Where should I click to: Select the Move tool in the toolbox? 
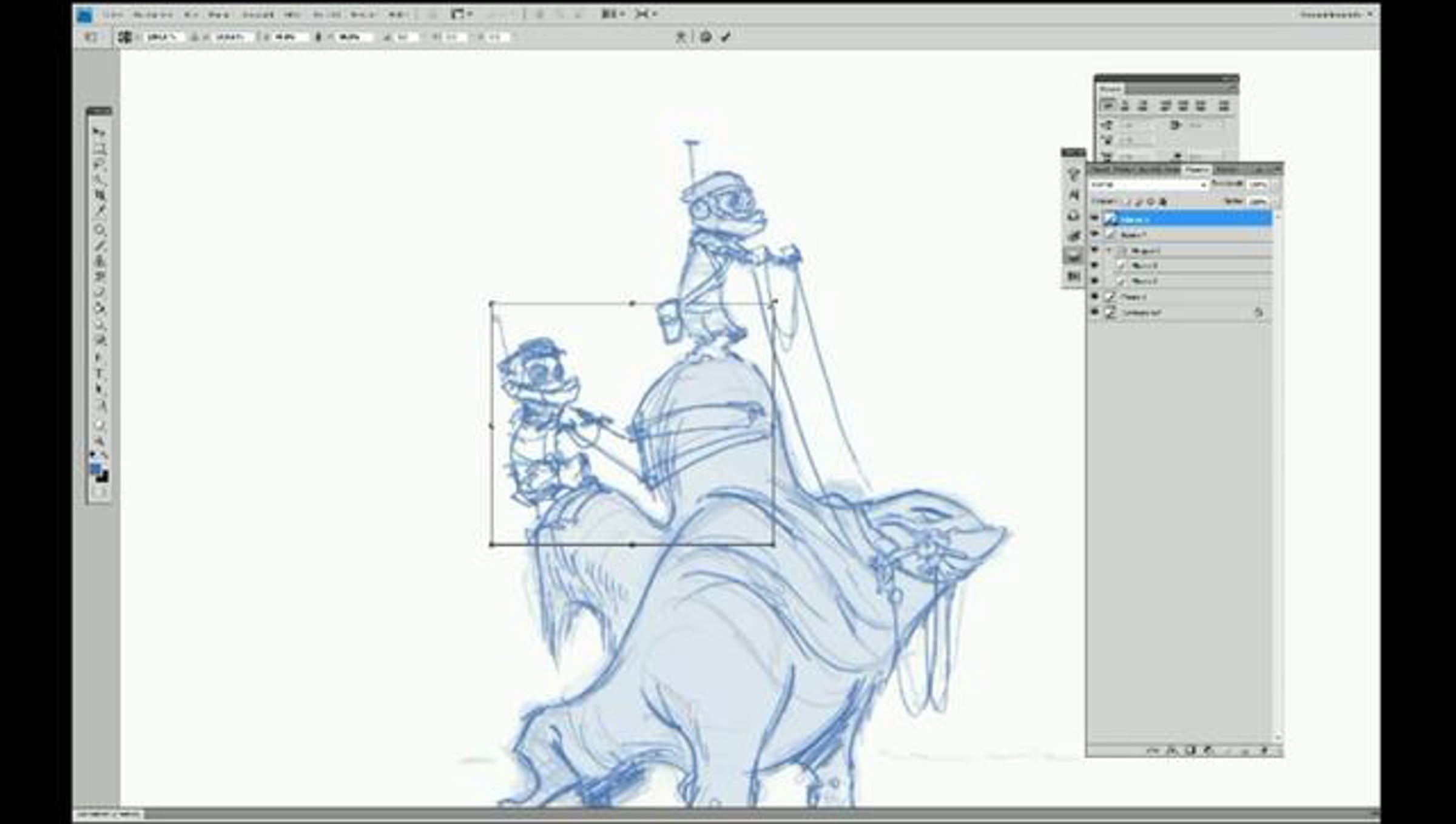(x=99, y=132)
